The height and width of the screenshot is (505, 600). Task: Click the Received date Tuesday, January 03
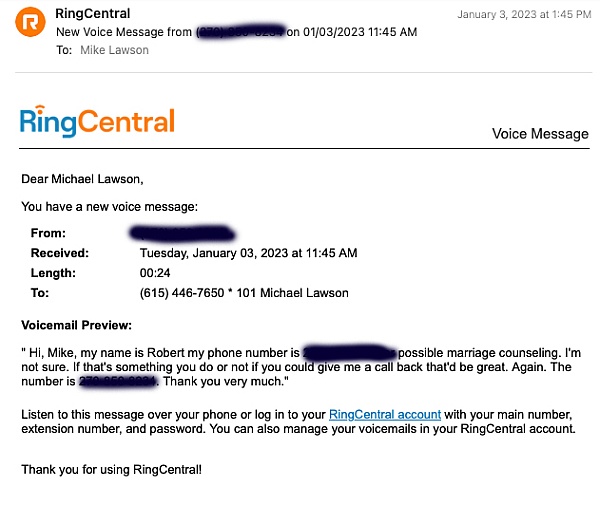248,253
